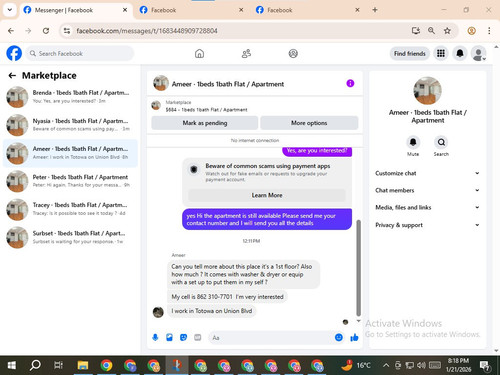Click More options button
The image size is (500, 375).
tap(309, 123)
